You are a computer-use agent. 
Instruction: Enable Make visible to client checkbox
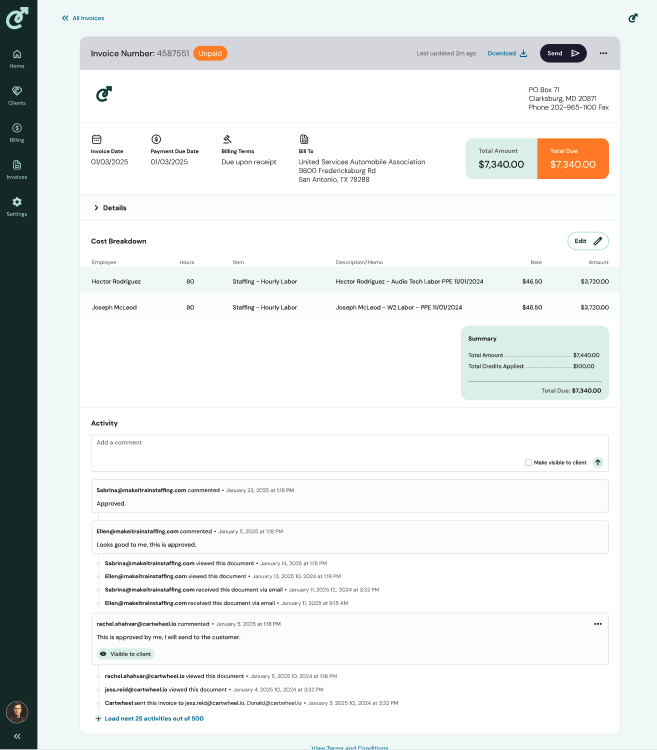[x=528, y=463]
